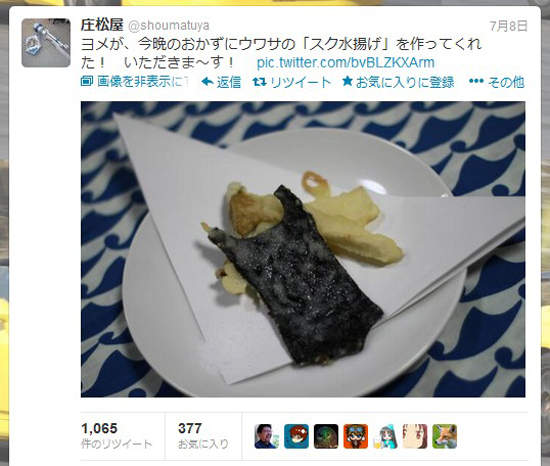View the 1,065 retweets list
The height and width of the screenshot is (466, 550).
tap(116, 435)
